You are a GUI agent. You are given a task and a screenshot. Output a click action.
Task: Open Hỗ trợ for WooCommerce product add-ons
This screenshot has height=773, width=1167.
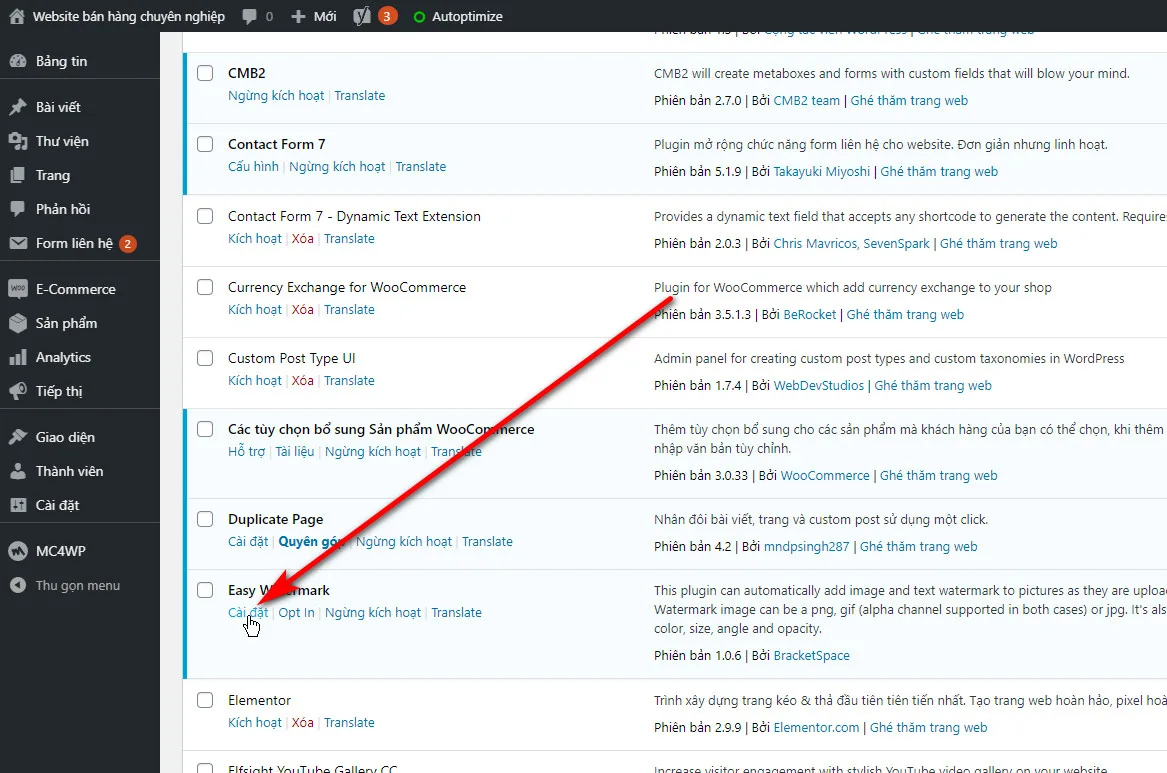[246, 452]
